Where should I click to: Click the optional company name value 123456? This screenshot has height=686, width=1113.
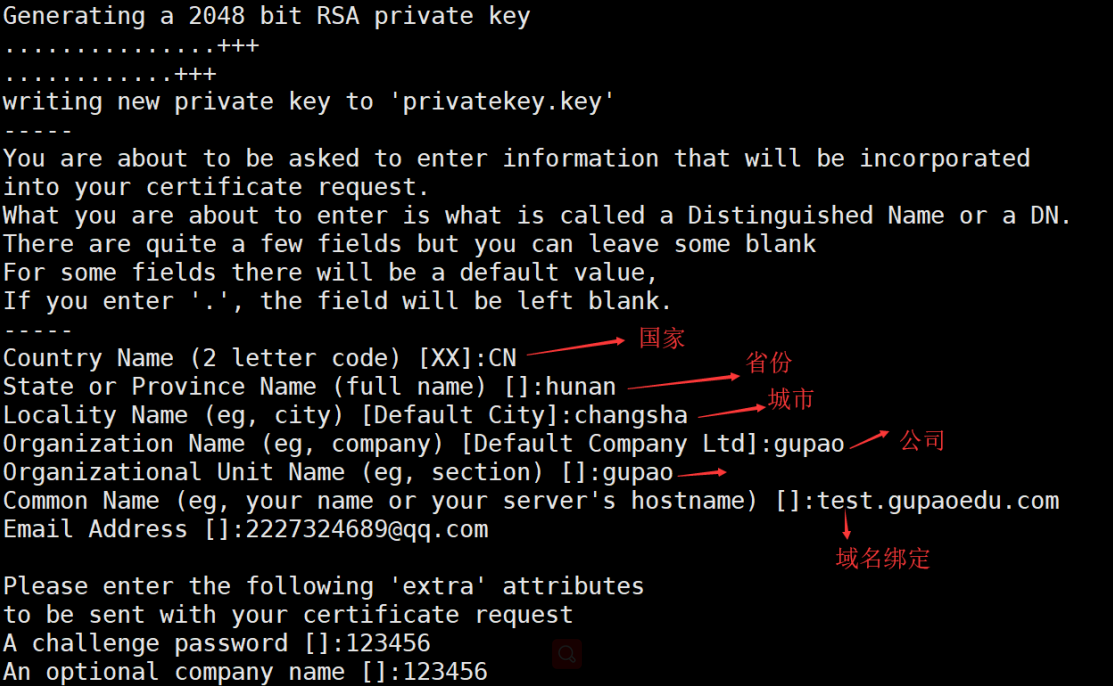445,672
